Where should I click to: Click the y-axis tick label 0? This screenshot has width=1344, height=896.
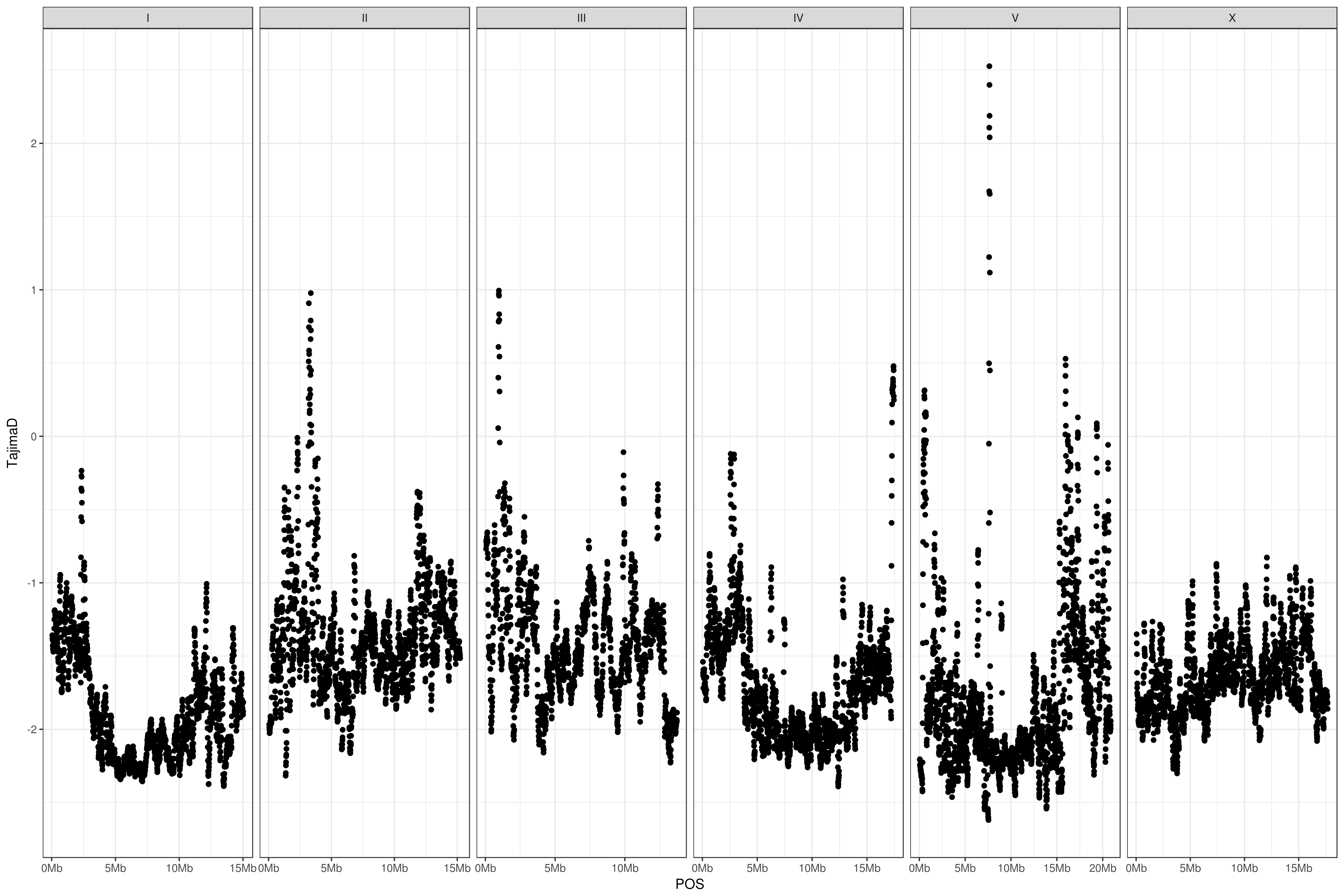tap(33, 437)
